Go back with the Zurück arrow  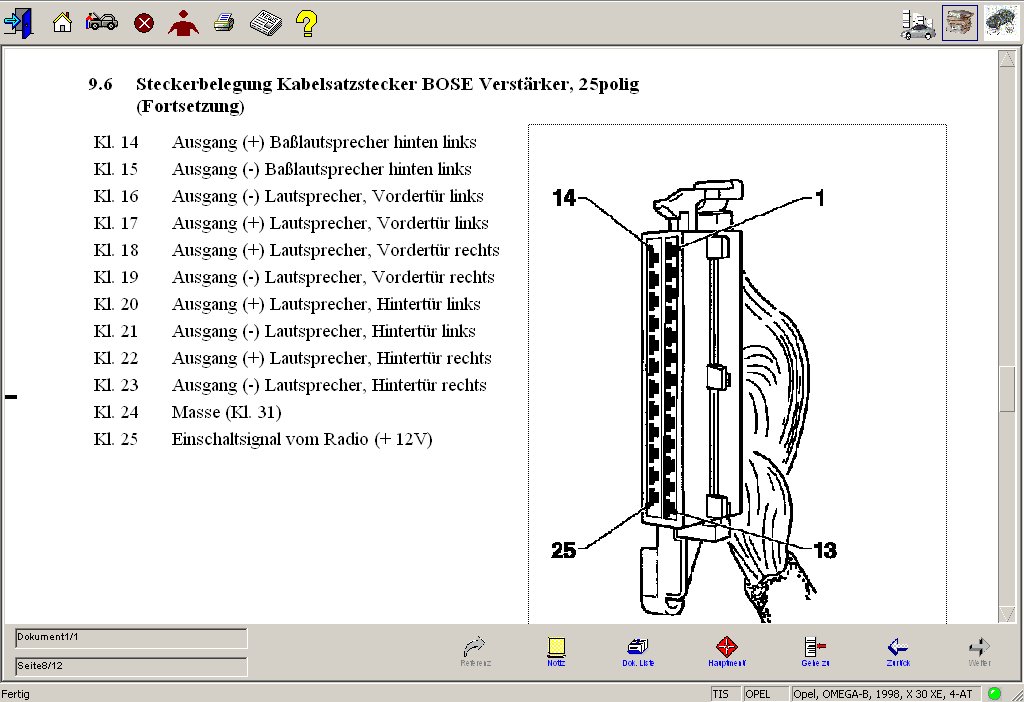pyautogui.click(x=897, y=651)
